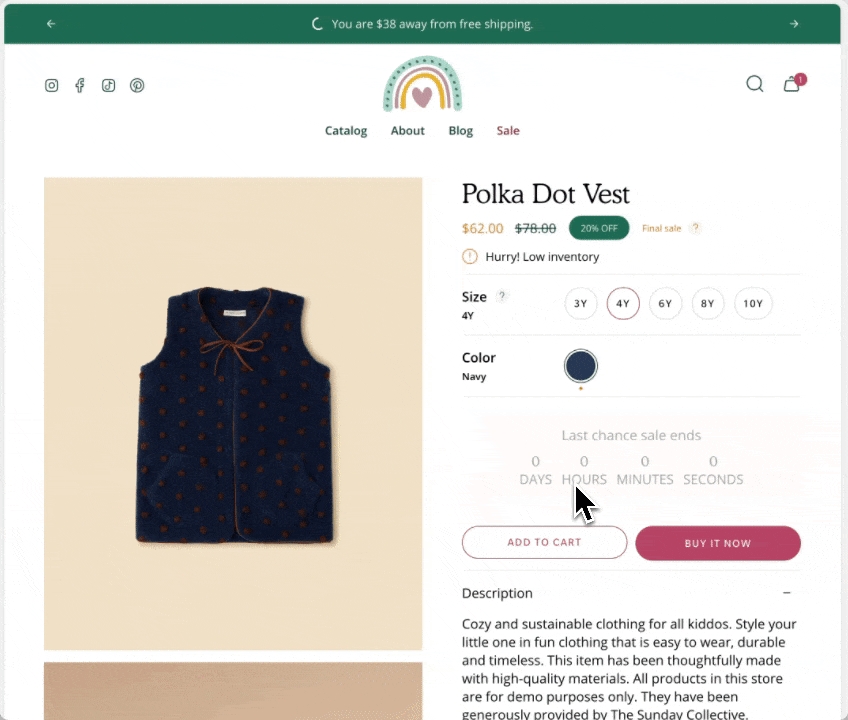
Task: Open the Instagram social icon
Action: click(52, 85)
